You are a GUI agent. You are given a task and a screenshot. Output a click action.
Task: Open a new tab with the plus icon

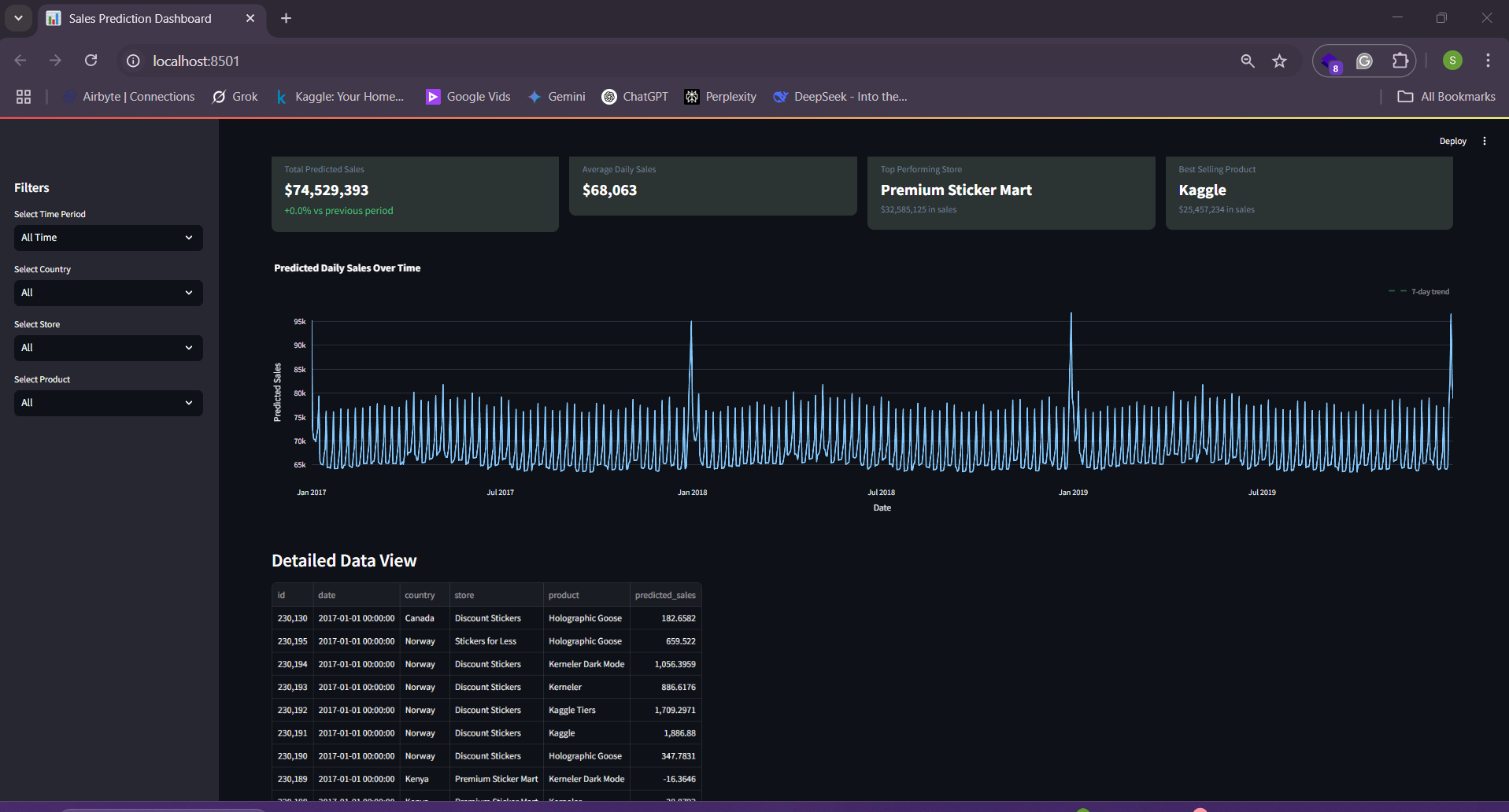tap(286, 18)
